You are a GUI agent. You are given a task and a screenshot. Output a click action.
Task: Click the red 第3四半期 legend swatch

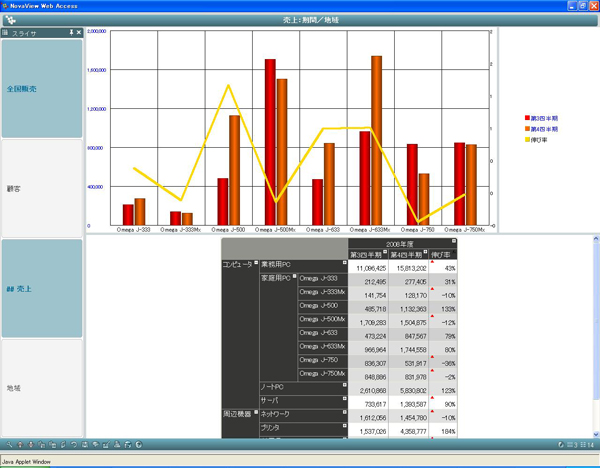point(527,118)
